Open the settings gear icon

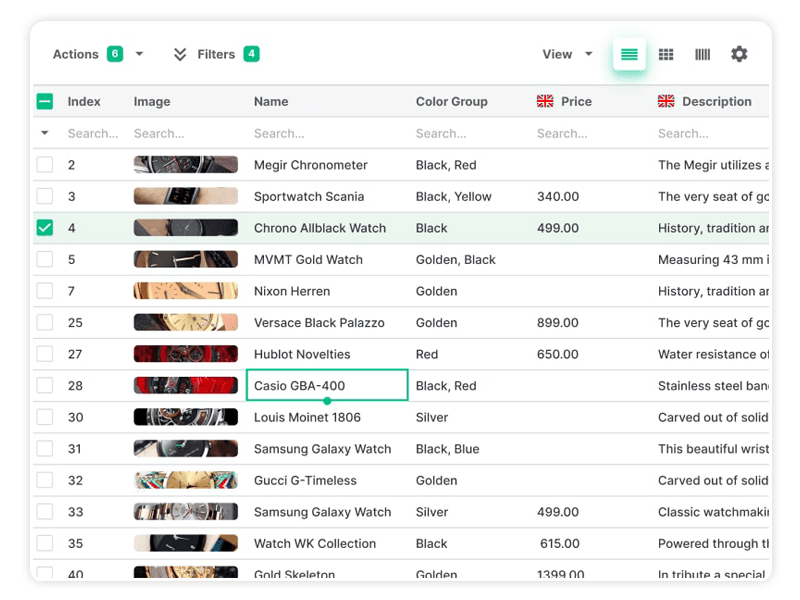[739, 54]
